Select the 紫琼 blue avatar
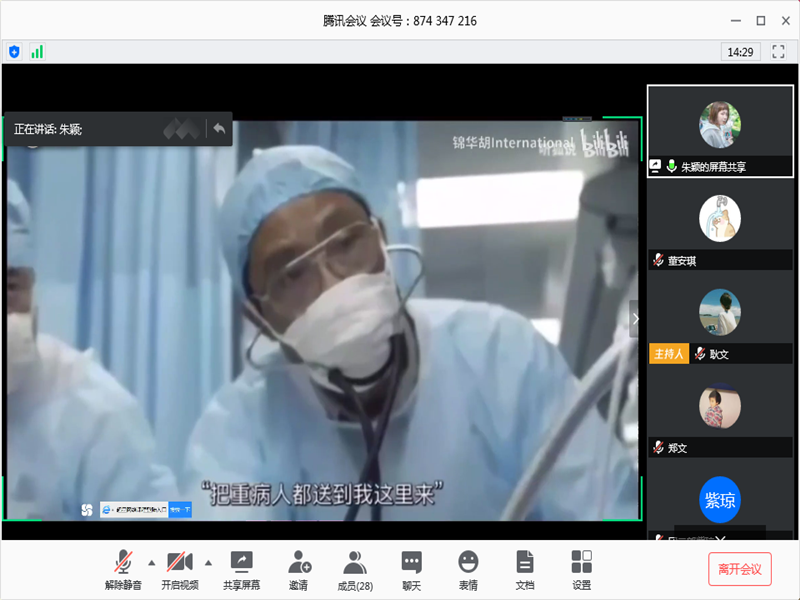Screen dimensions: 800x600 click(x=719, y=499)
